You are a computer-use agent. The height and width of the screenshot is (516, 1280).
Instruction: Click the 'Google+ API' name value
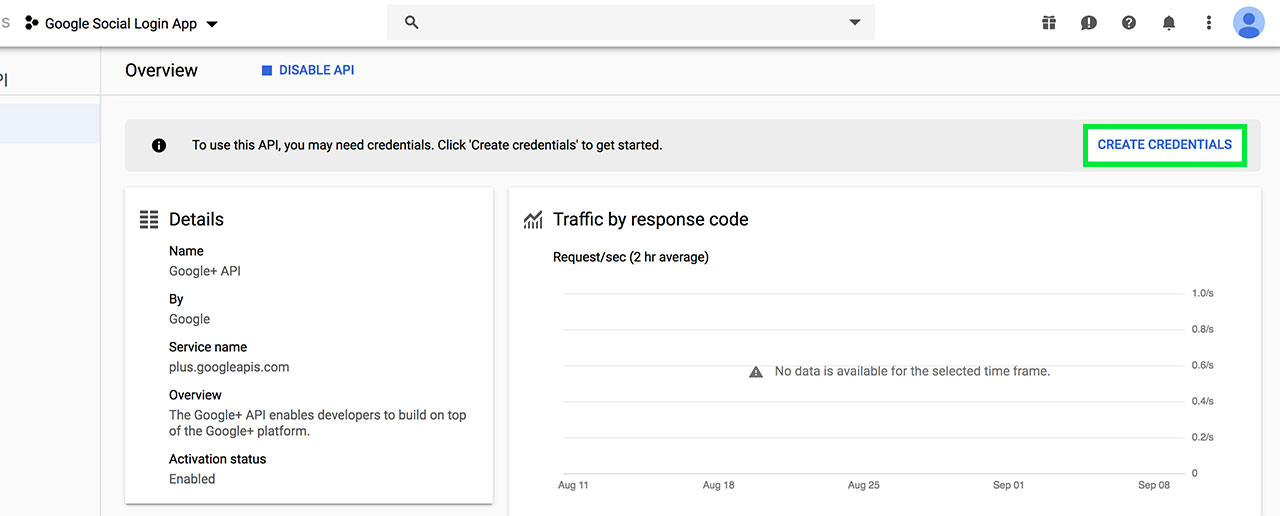[x=205, y=271]
